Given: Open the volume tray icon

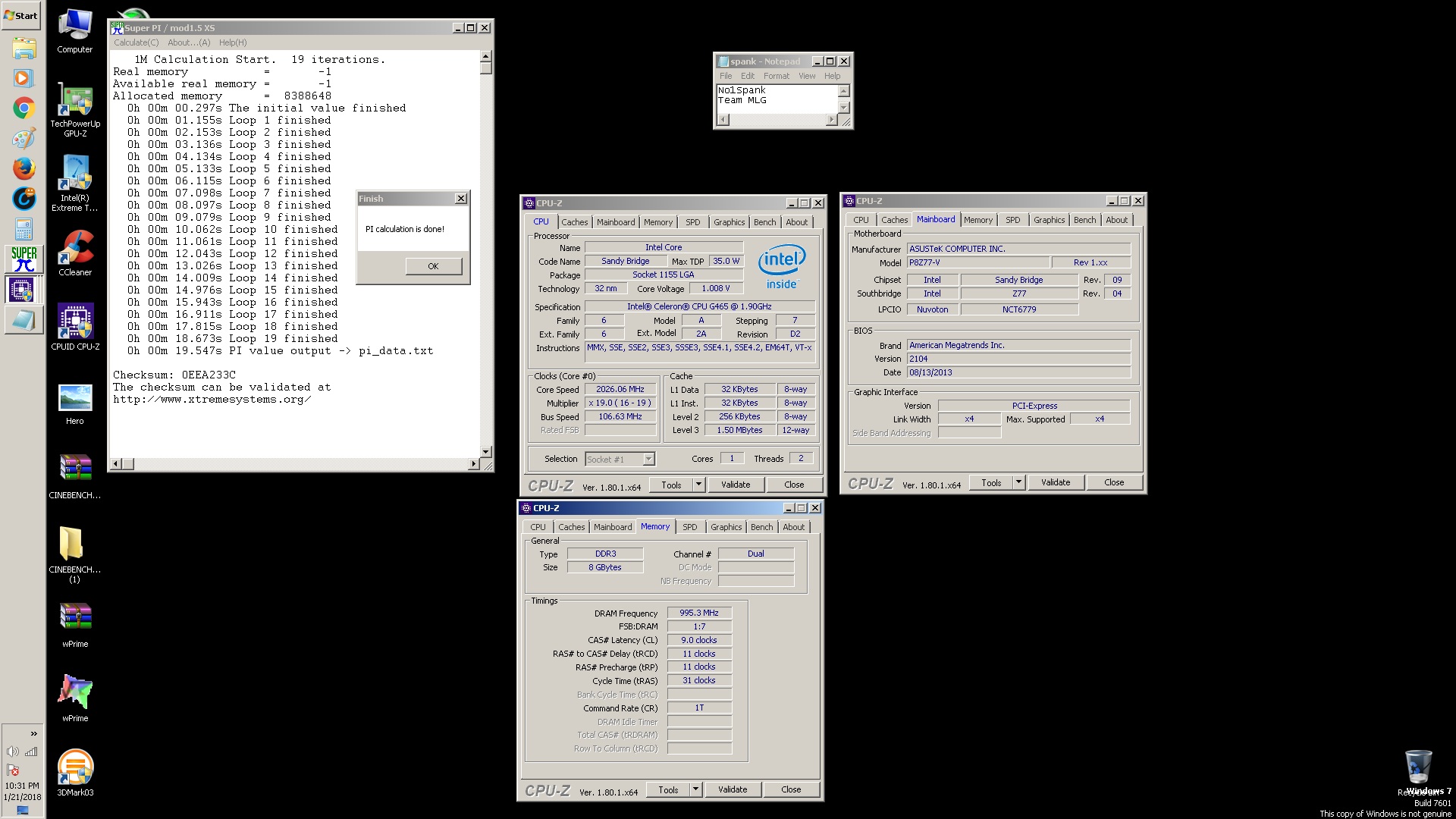Looking at the screenshot, I should pos(13,752).
